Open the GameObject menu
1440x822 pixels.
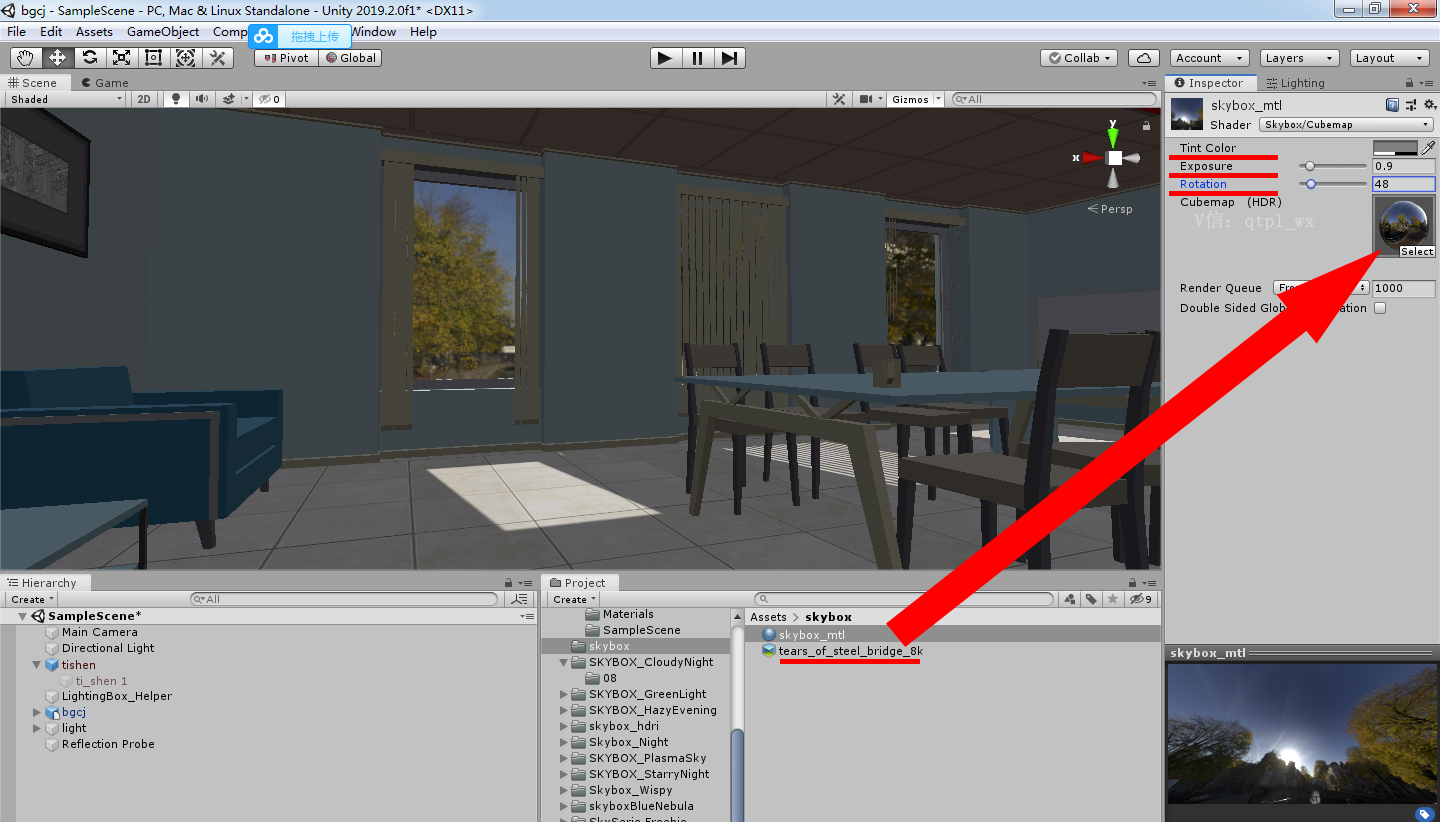(x=163, y=32)
